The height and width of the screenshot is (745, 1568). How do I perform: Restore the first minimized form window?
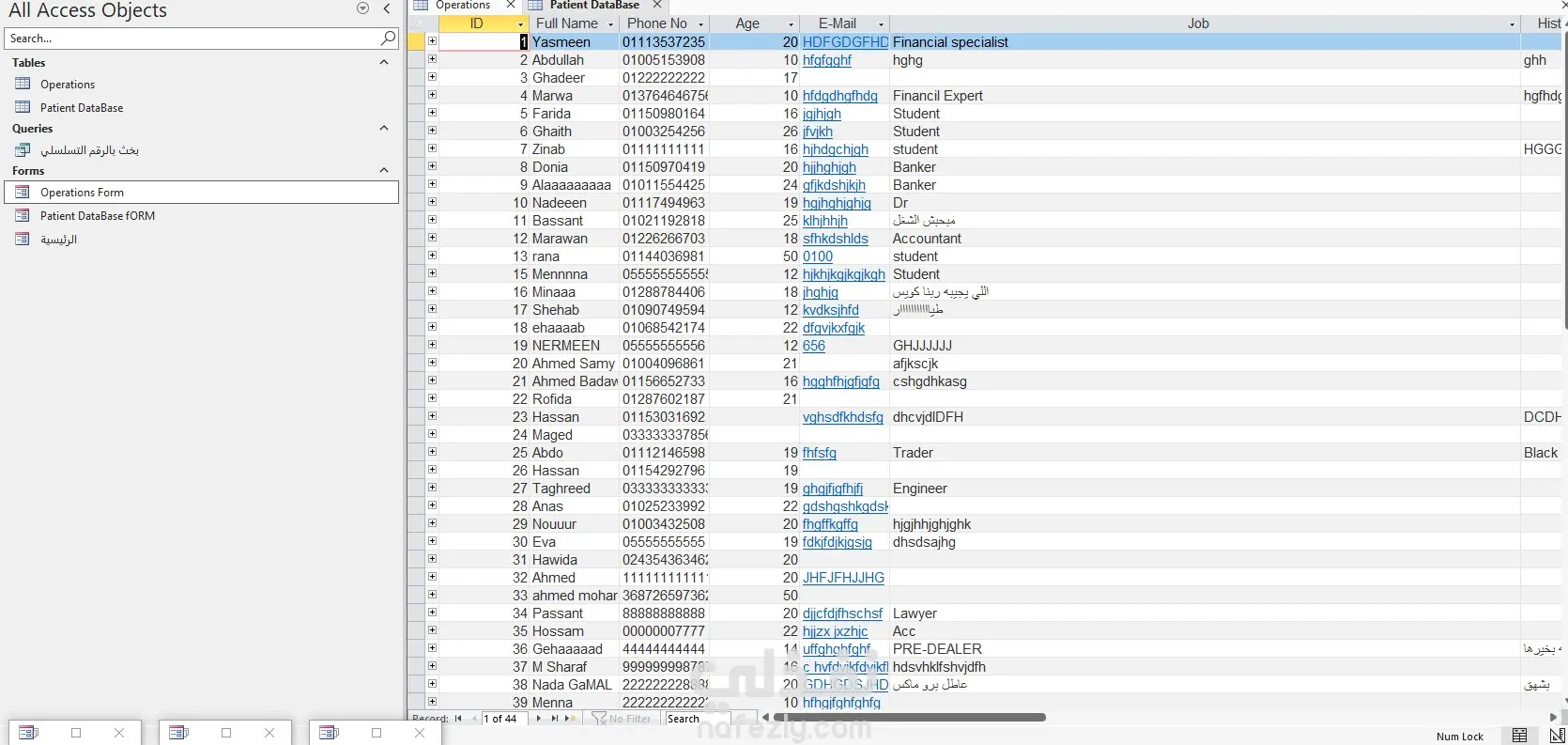76,733
